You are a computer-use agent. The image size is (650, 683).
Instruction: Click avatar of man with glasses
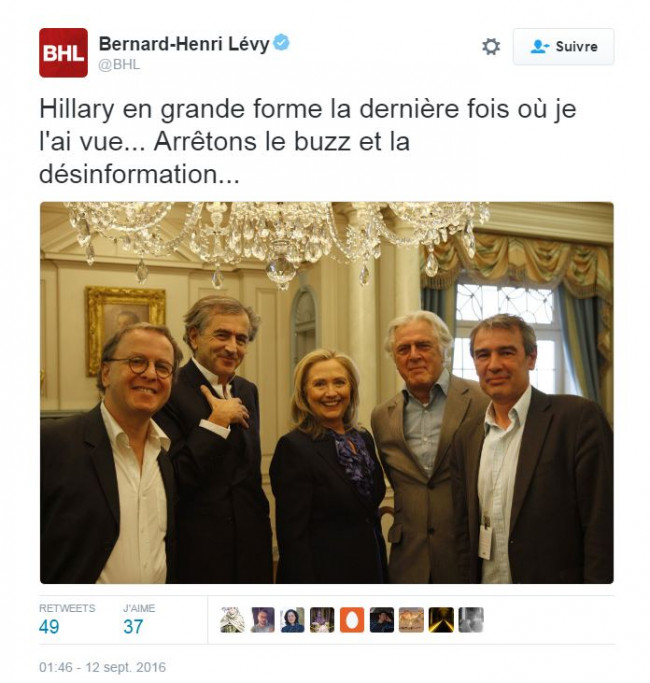tap(263, 619)
